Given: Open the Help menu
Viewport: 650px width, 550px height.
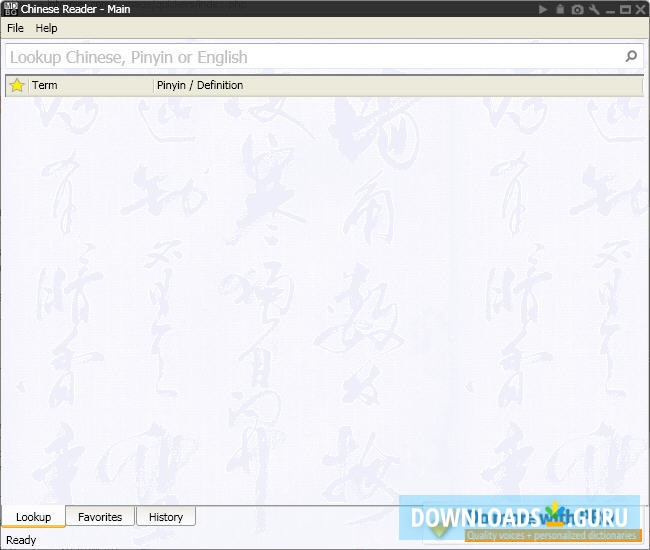Looking at the screenshot, I should [46, 28].
